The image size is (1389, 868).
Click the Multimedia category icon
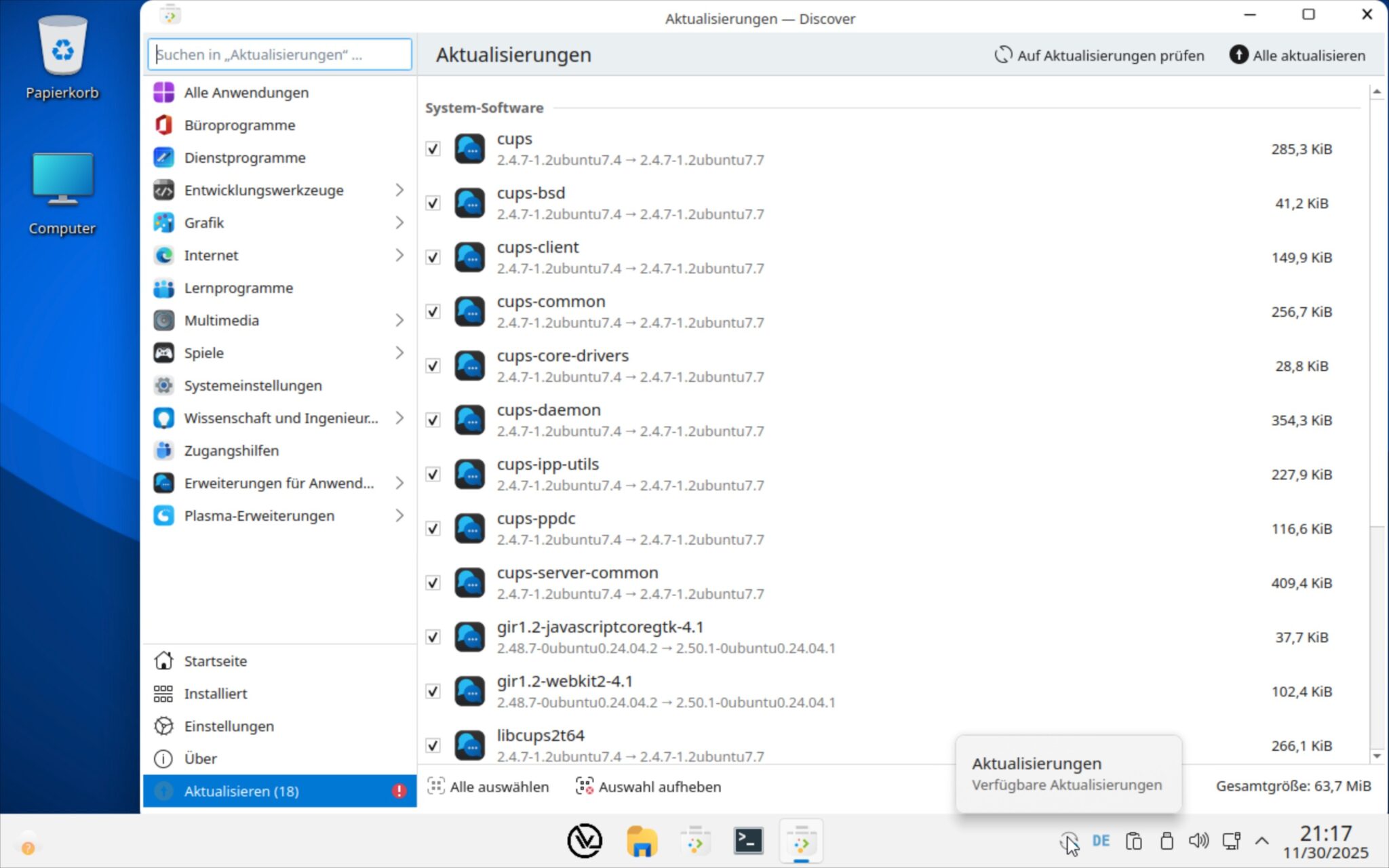click(163, 320)
